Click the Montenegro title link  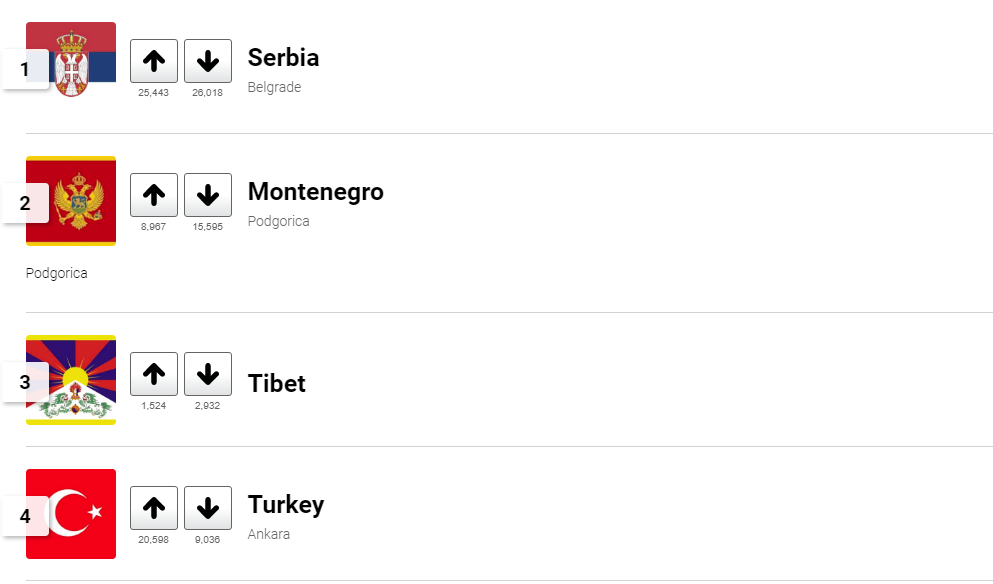(315, 192)
